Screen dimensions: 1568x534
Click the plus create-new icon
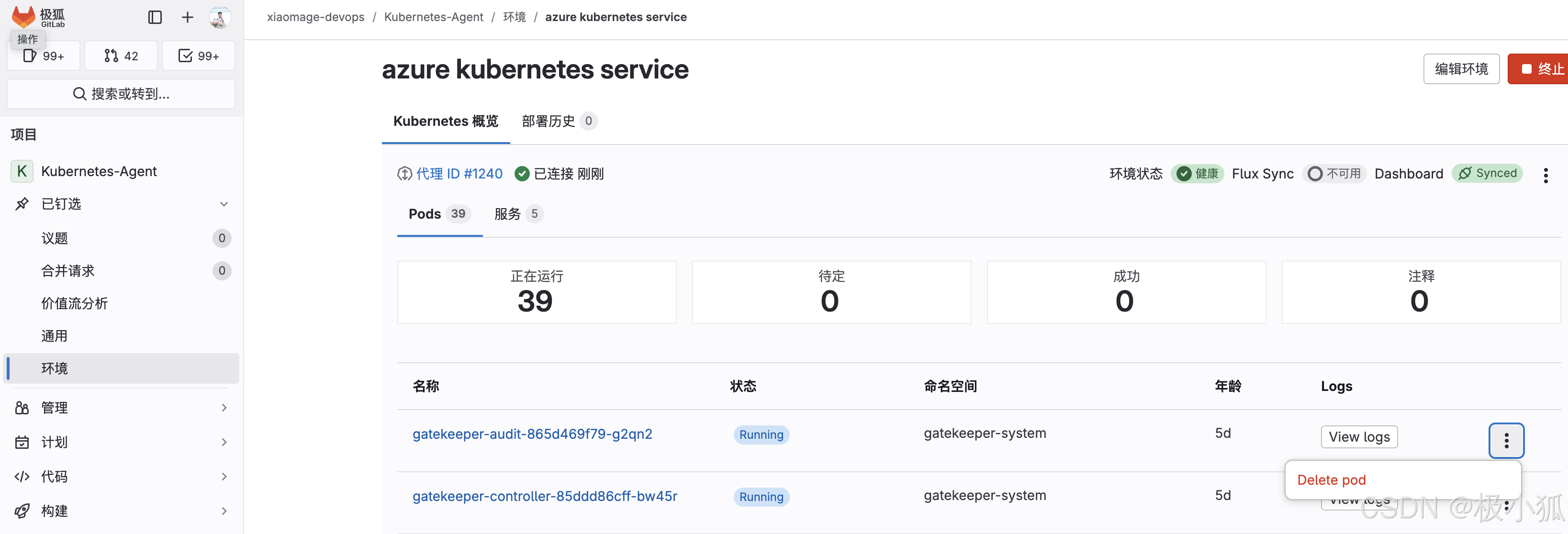pos(188,18)
